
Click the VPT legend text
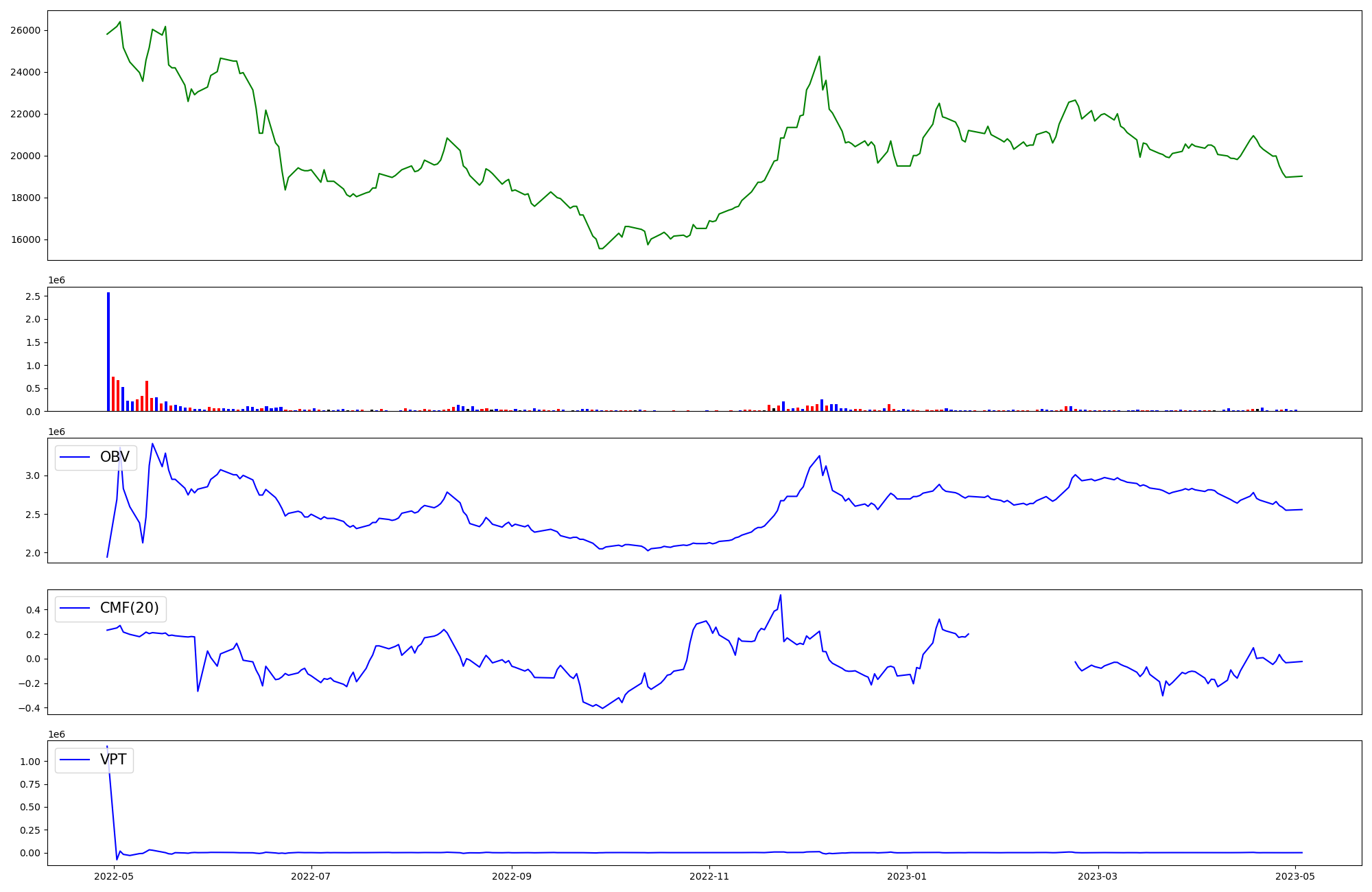113,760
